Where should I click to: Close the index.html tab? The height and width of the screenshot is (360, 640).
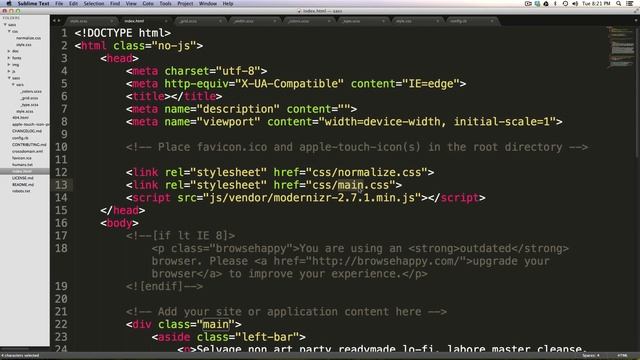(x=166, y=21)
